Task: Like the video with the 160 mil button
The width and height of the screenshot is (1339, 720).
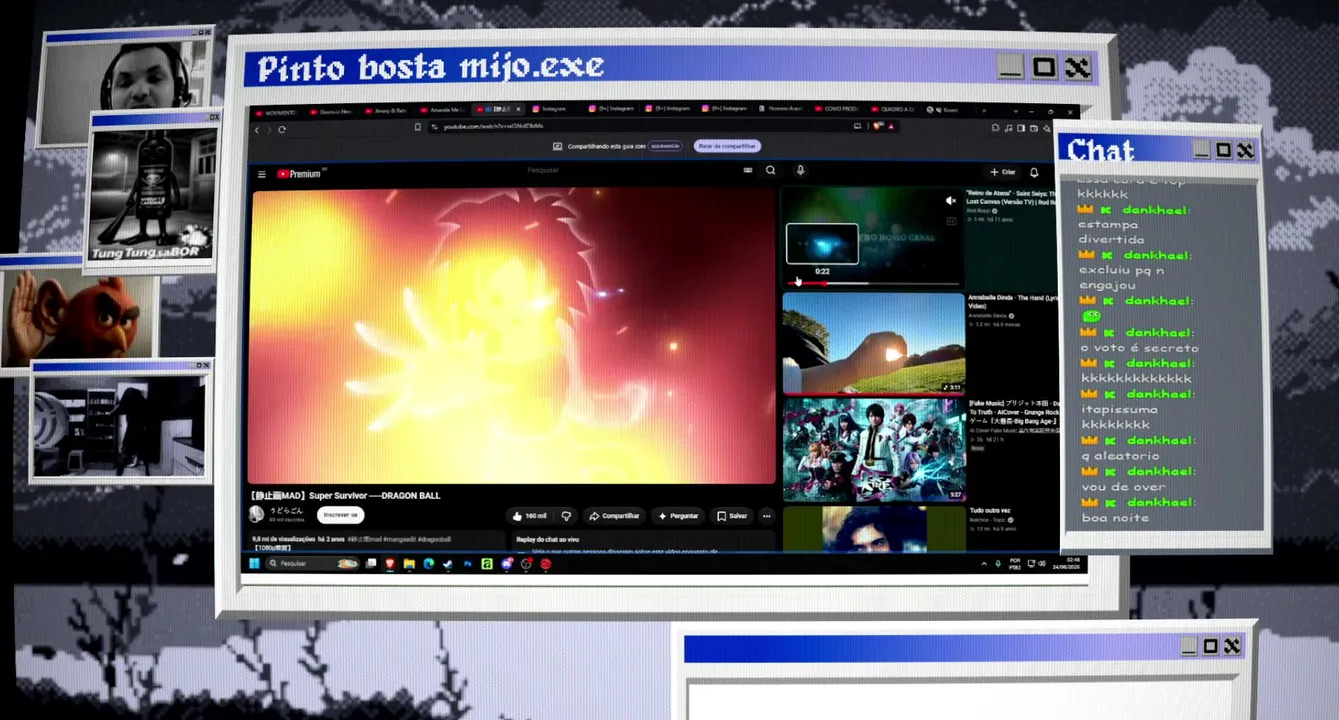Action: pos(530,516)
